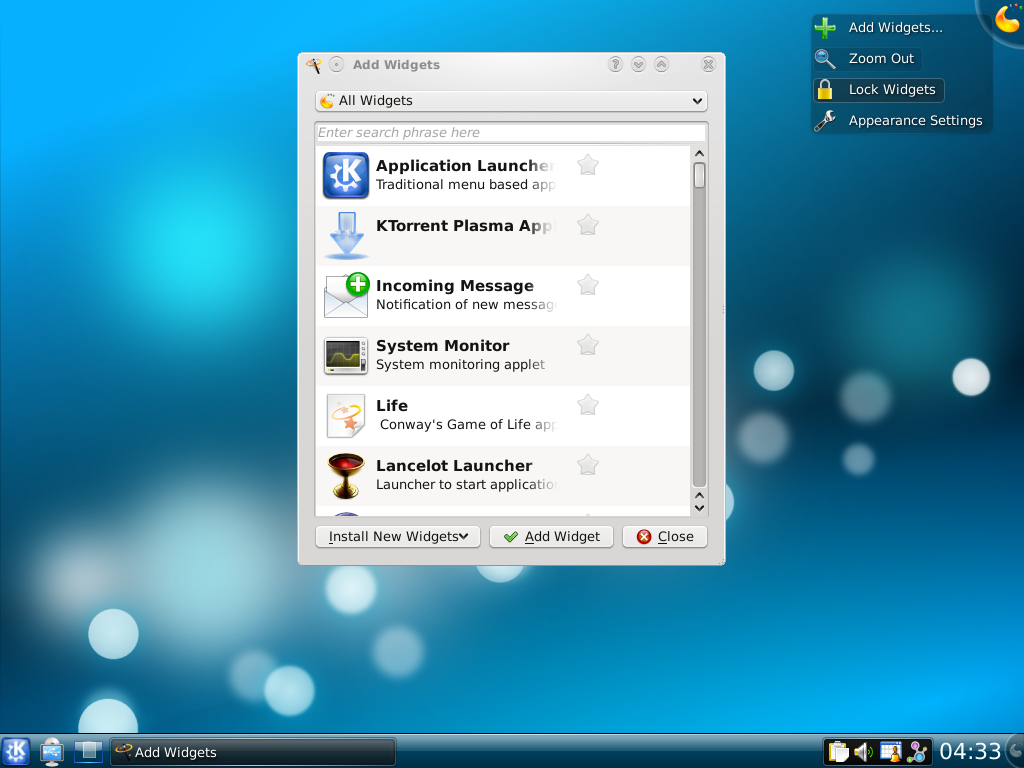Select the Incoming Message envelope icon
This screenshot has width=1024, height=768.
(x=346, y=295)
